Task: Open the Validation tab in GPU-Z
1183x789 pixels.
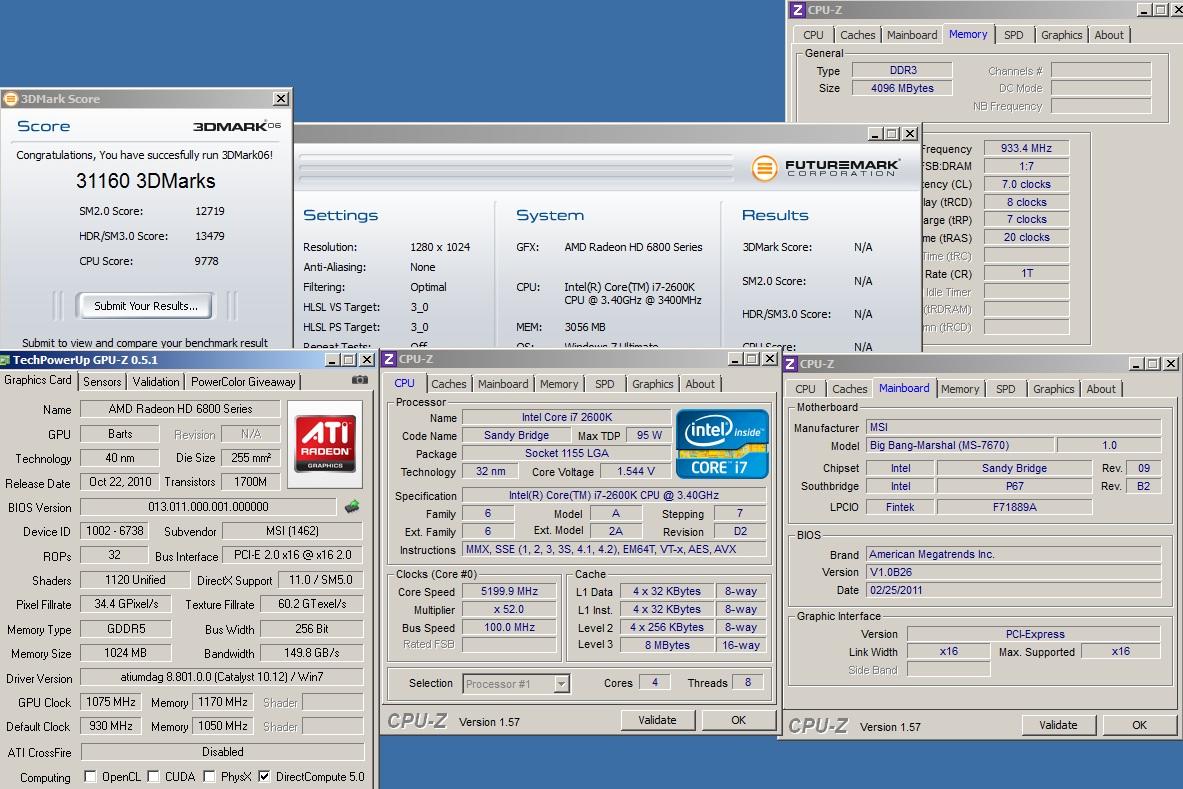Action: [x=156, y=382]
